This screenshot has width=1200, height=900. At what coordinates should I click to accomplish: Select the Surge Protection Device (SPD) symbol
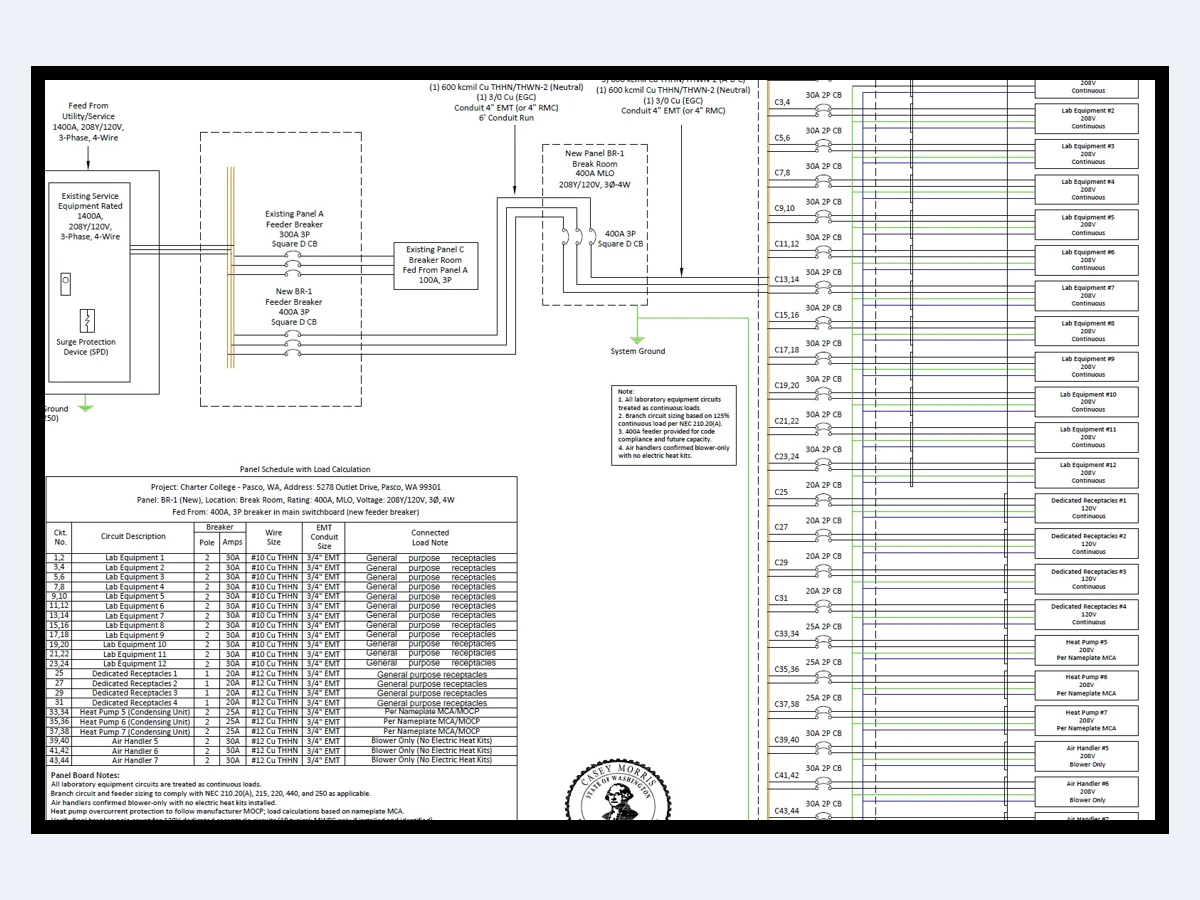(88, 323)
